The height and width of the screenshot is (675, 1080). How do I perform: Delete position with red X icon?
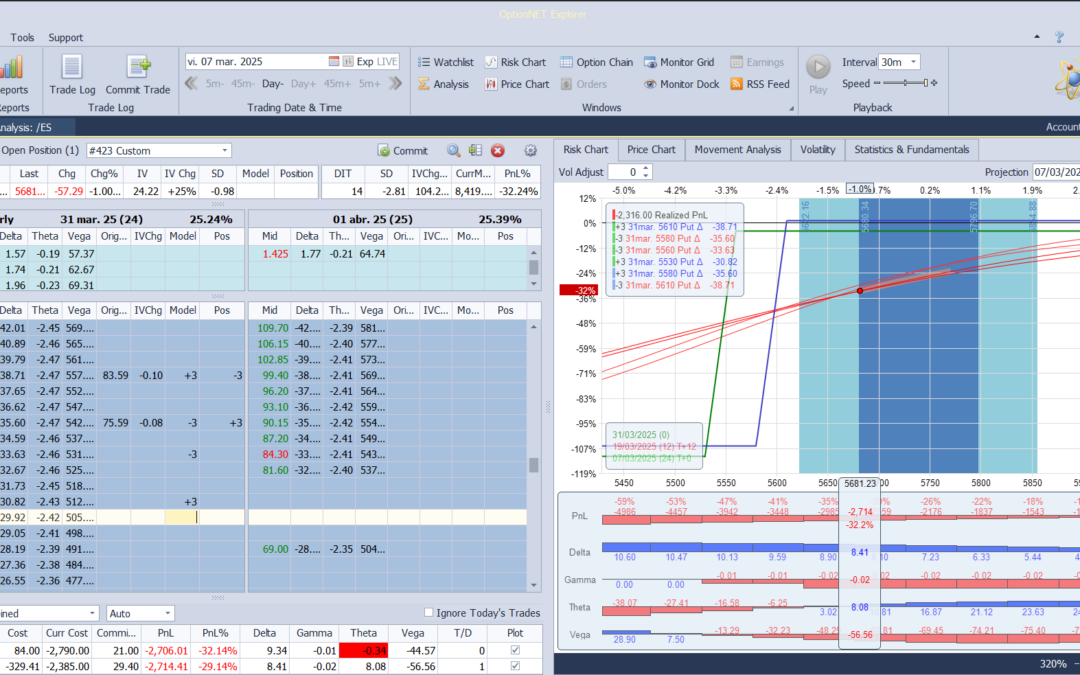pos(497,150)
